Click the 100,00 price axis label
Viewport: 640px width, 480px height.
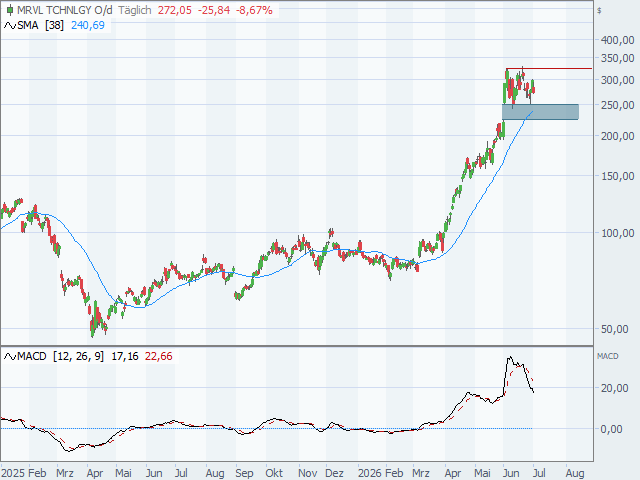point(618,233)
